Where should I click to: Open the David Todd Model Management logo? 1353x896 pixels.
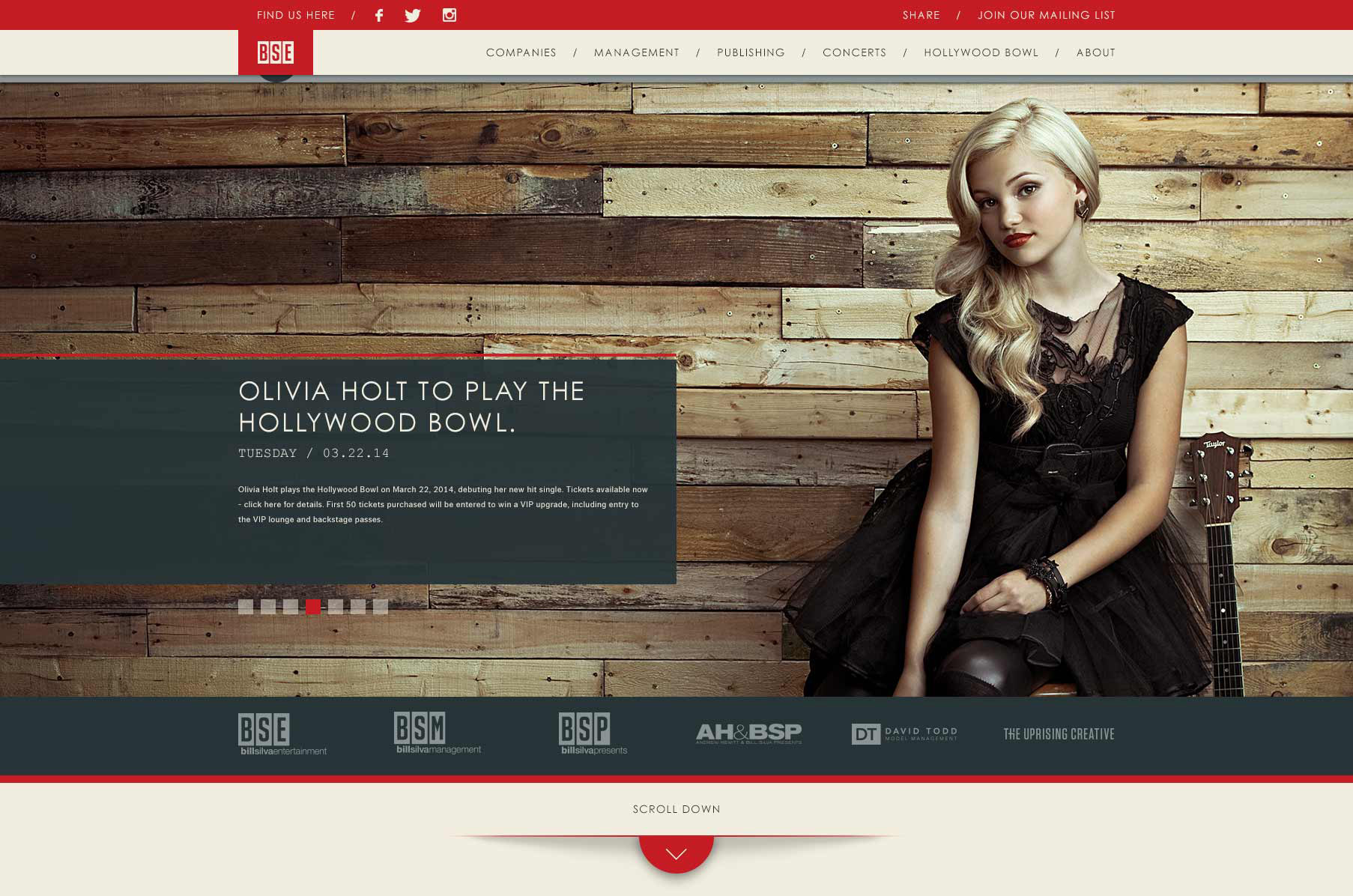click(904, 733)
